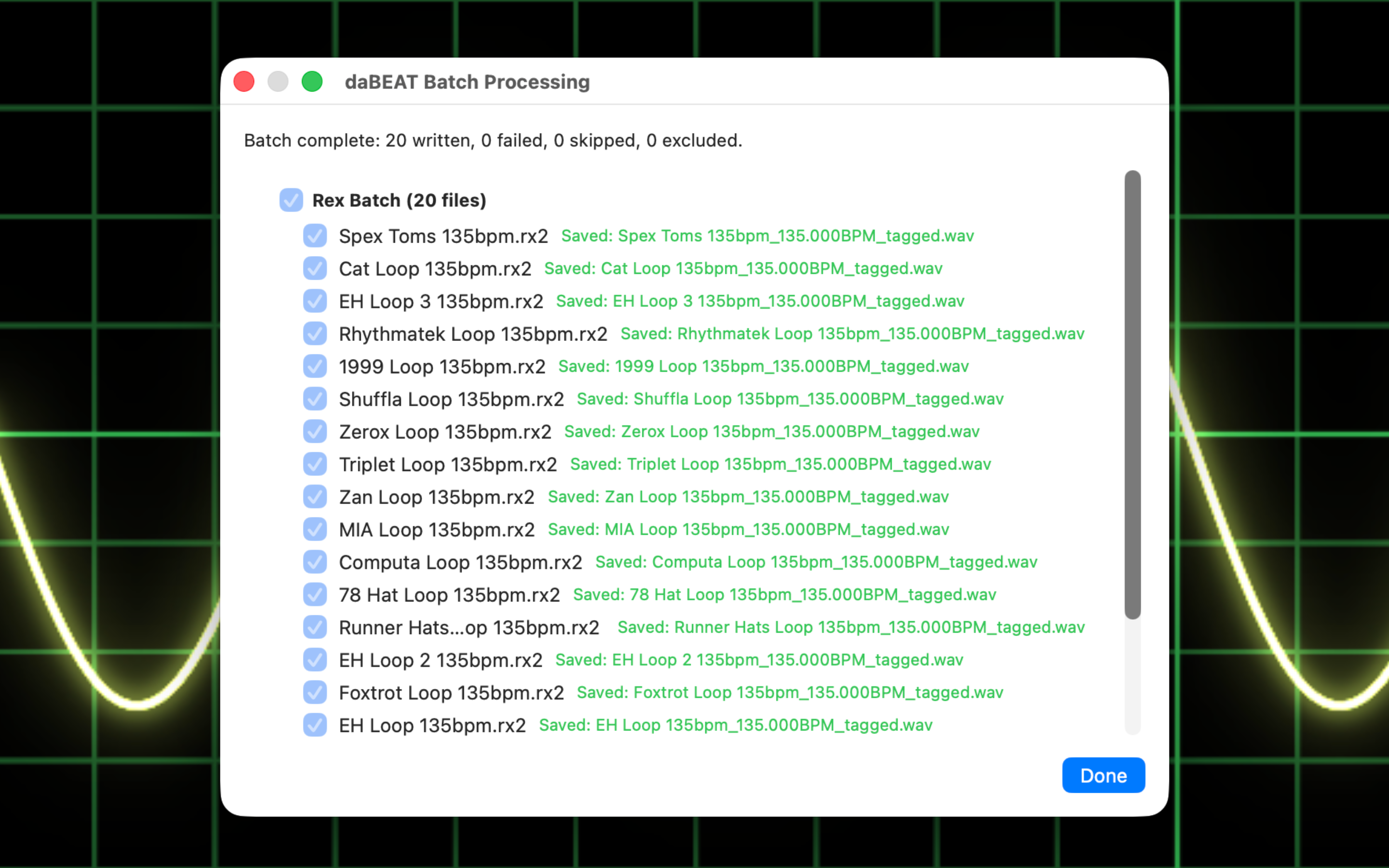Viewport: 1389px width, 868px height.
Task: Select file name EH Loop 135bpm.rx2
Action: [x=432, y=726]
